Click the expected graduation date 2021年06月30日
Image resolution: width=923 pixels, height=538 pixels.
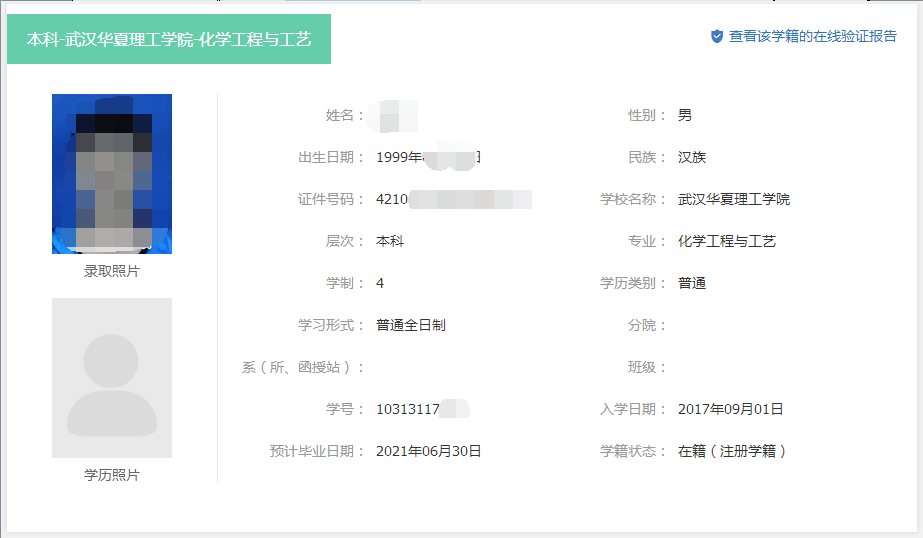point(429,451)
